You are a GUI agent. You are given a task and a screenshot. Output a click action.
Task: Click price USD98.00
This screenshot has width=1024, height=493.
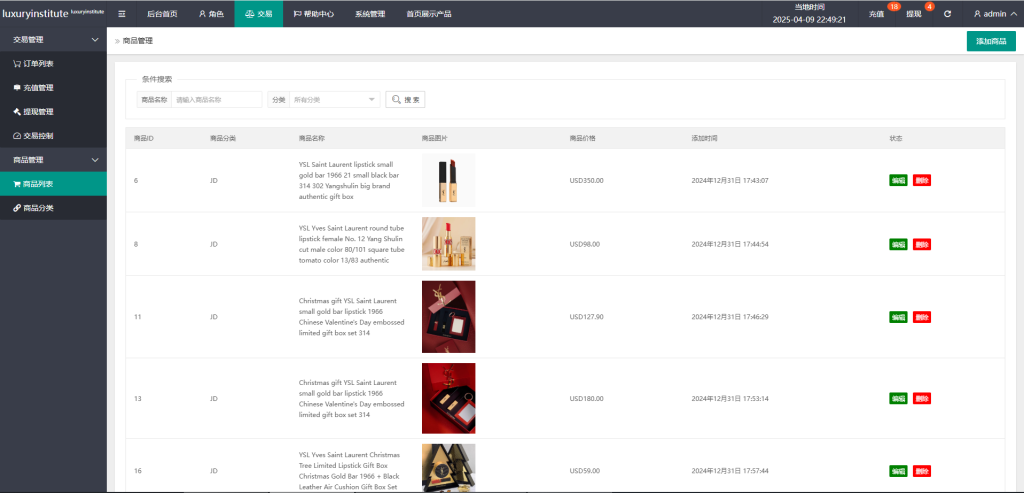(584, 244)
